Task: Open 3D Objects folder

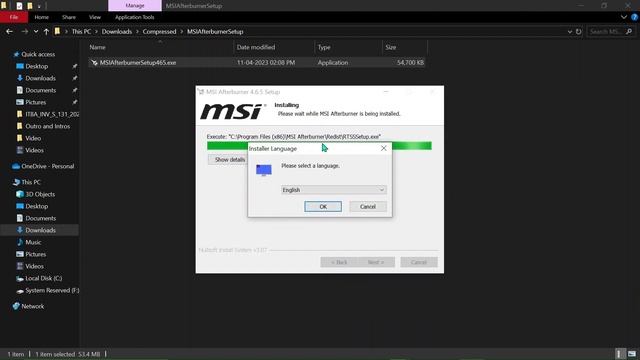Action: tap(40, 194)
